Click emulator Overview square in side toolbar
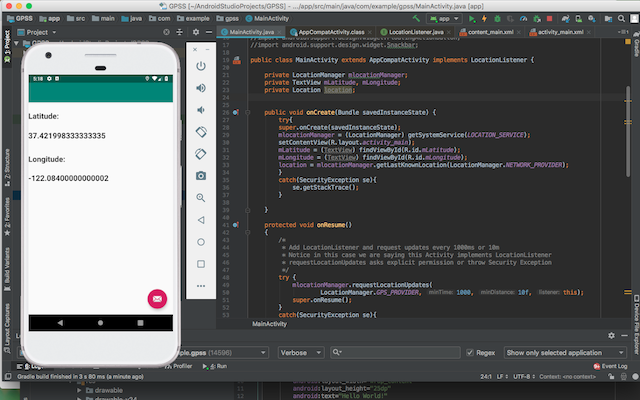The height and width of the screenshot is (400, 640). [201, 264]
